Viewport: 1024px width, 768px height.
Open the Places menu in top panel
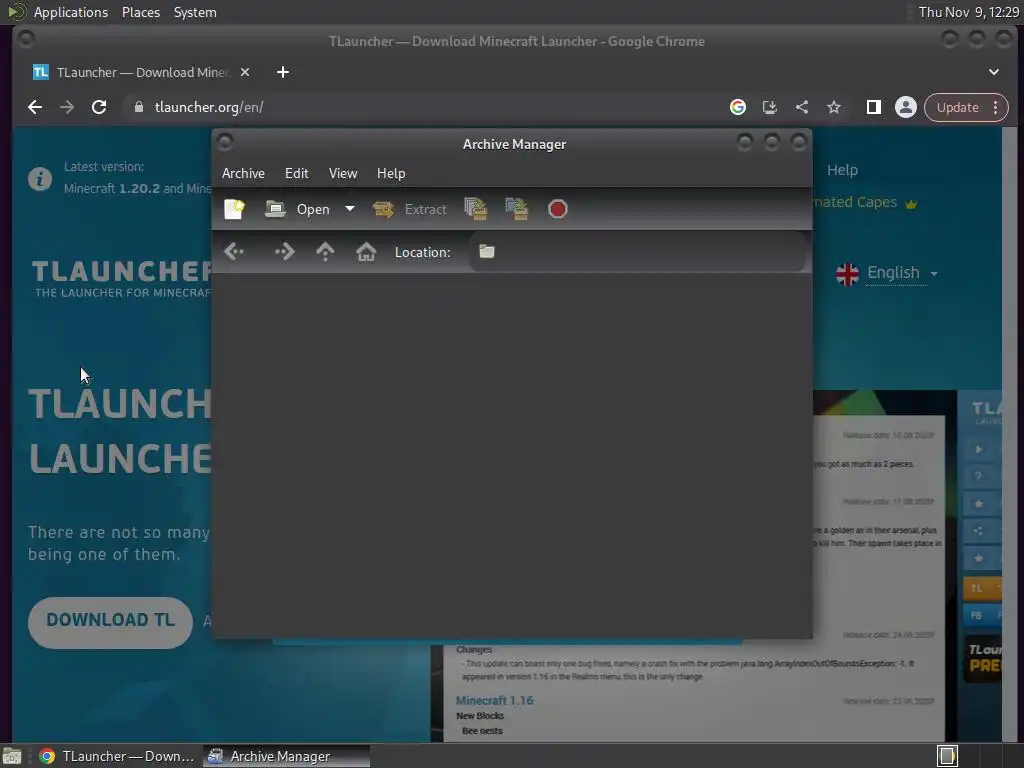(x=141, y=12)
